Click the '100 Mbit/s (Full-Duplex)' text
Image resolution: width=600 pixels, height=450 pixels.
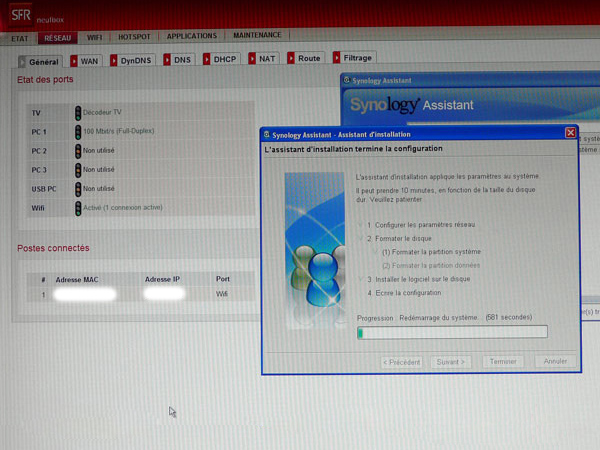[x=119, y=131]
